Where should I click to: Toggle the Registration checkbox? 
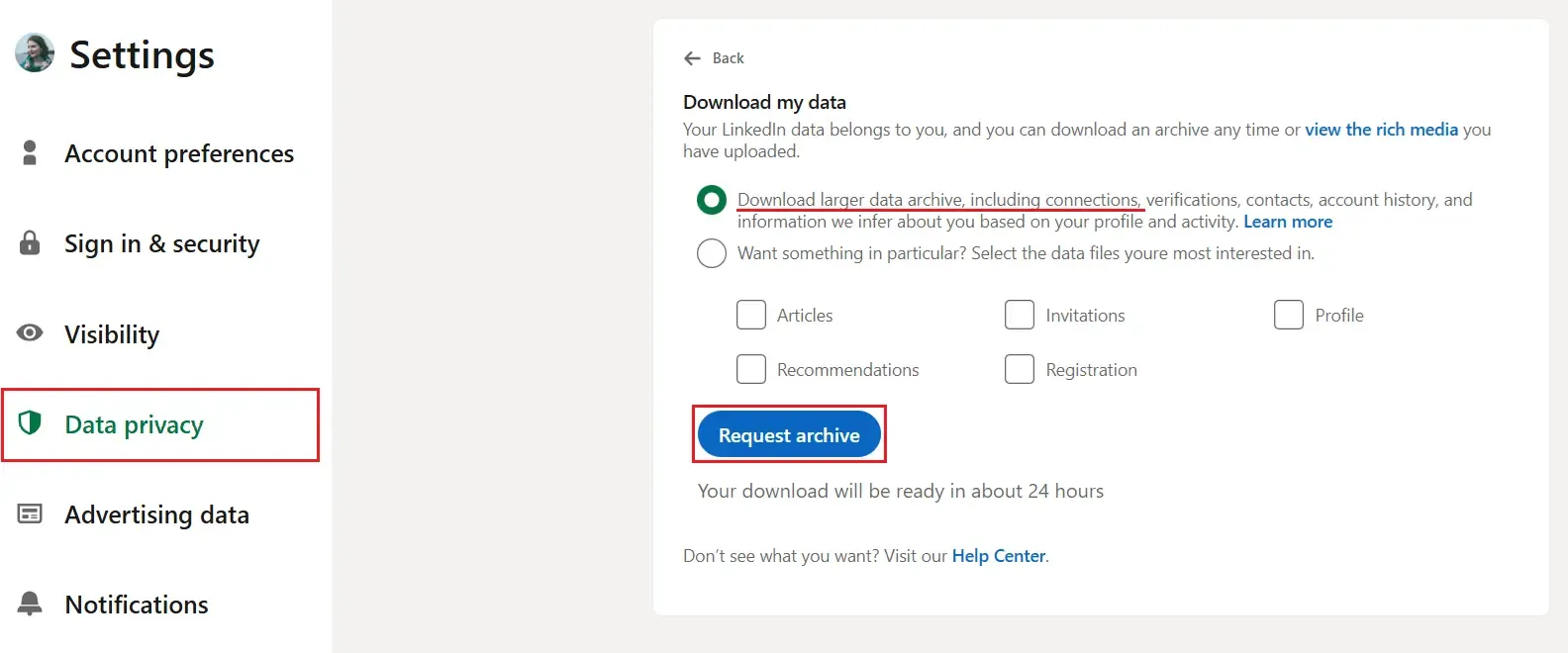[x=1020, y=369]
